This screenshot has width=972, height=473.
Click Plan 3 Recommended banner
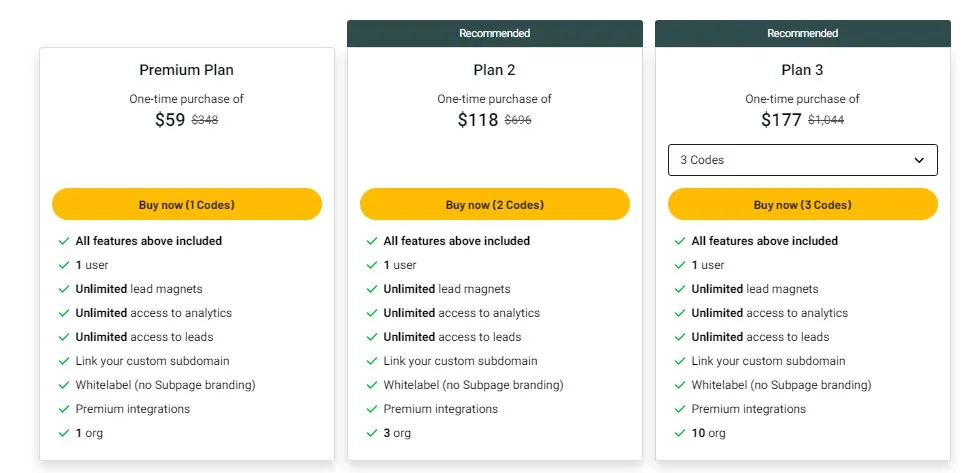tap(802, 33)
